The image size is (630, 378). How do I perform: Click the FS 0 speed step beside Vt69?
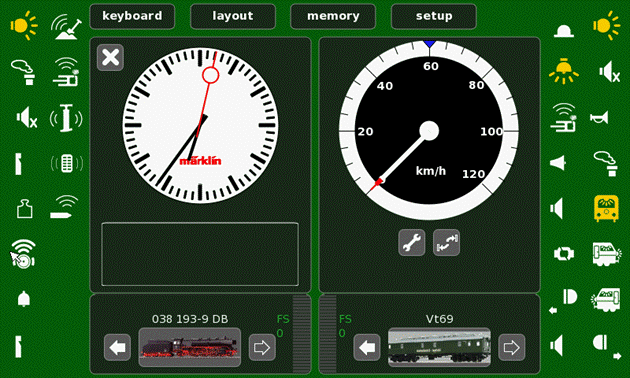(345, 326)
